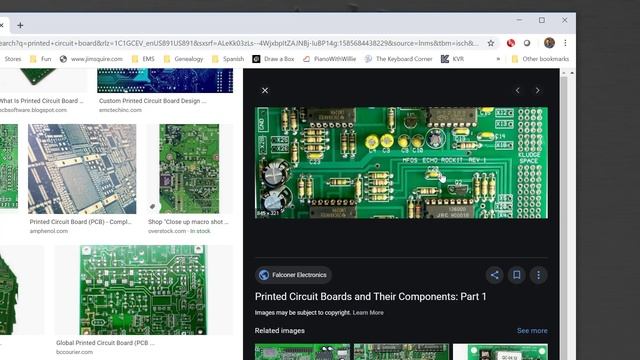
Task: Open the KVR bookmark
Action: (x=452, y=59)
